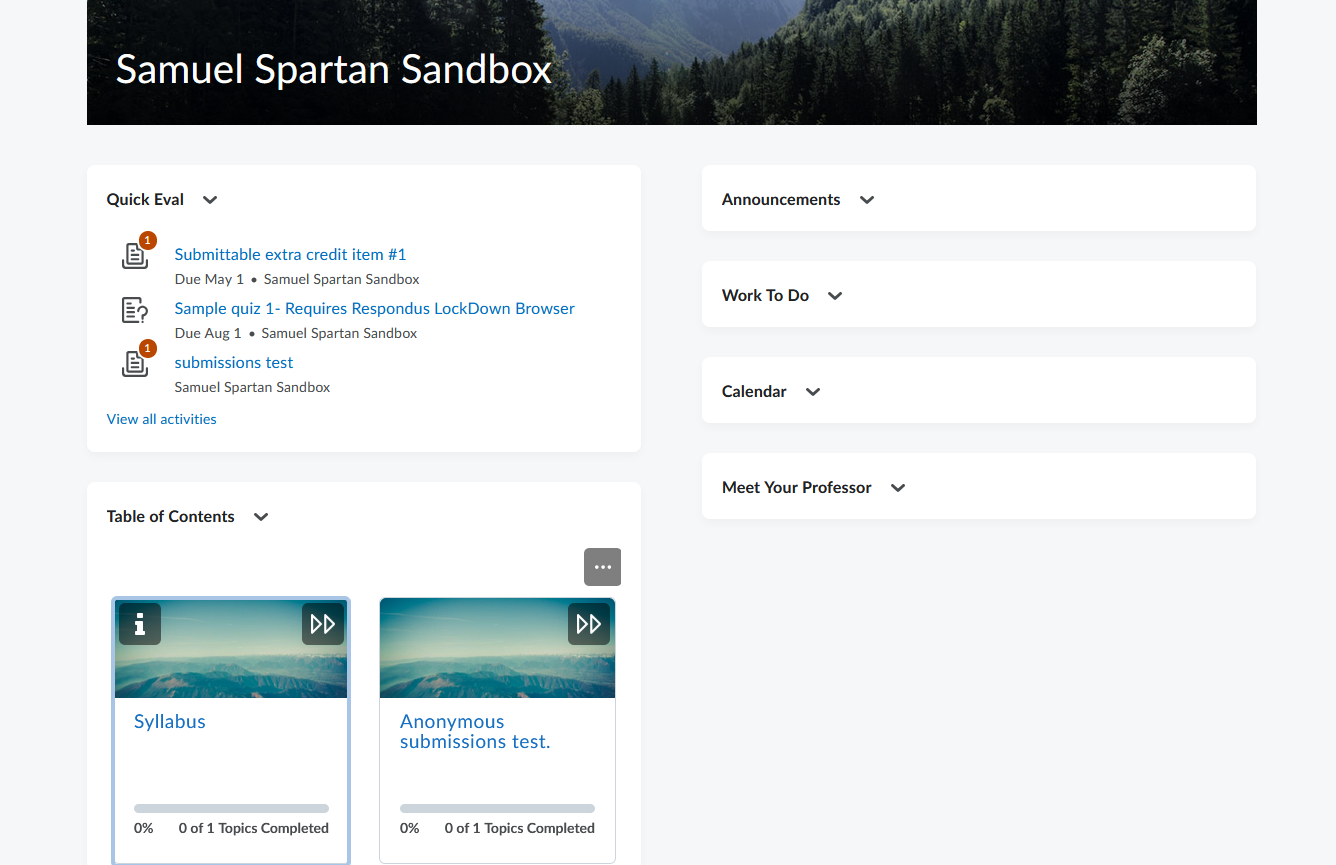1336x865 pixels.
Task: Open Sample quiz 1 Respondus LockDown Browser link
Action: tap(374, 308)
